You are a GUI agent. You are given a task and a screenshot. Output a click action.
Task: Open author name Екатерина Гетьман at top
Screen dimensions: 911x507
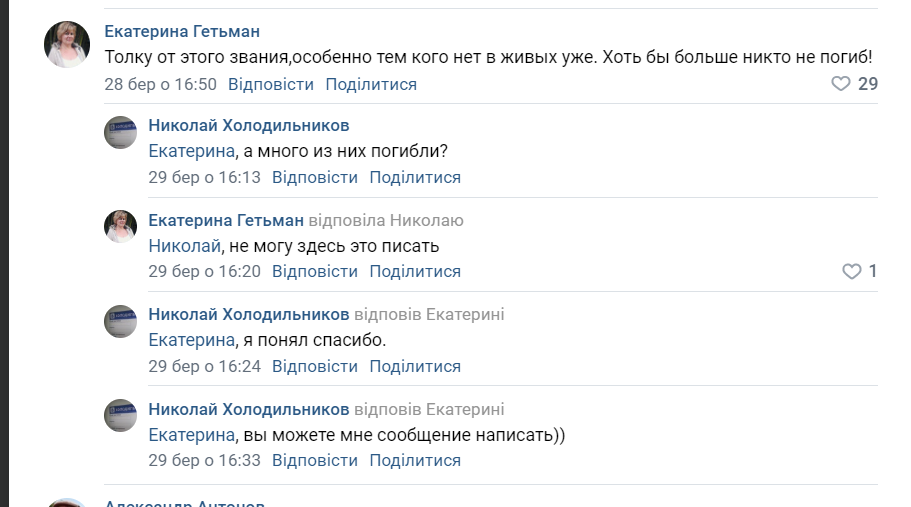[182, 32]
